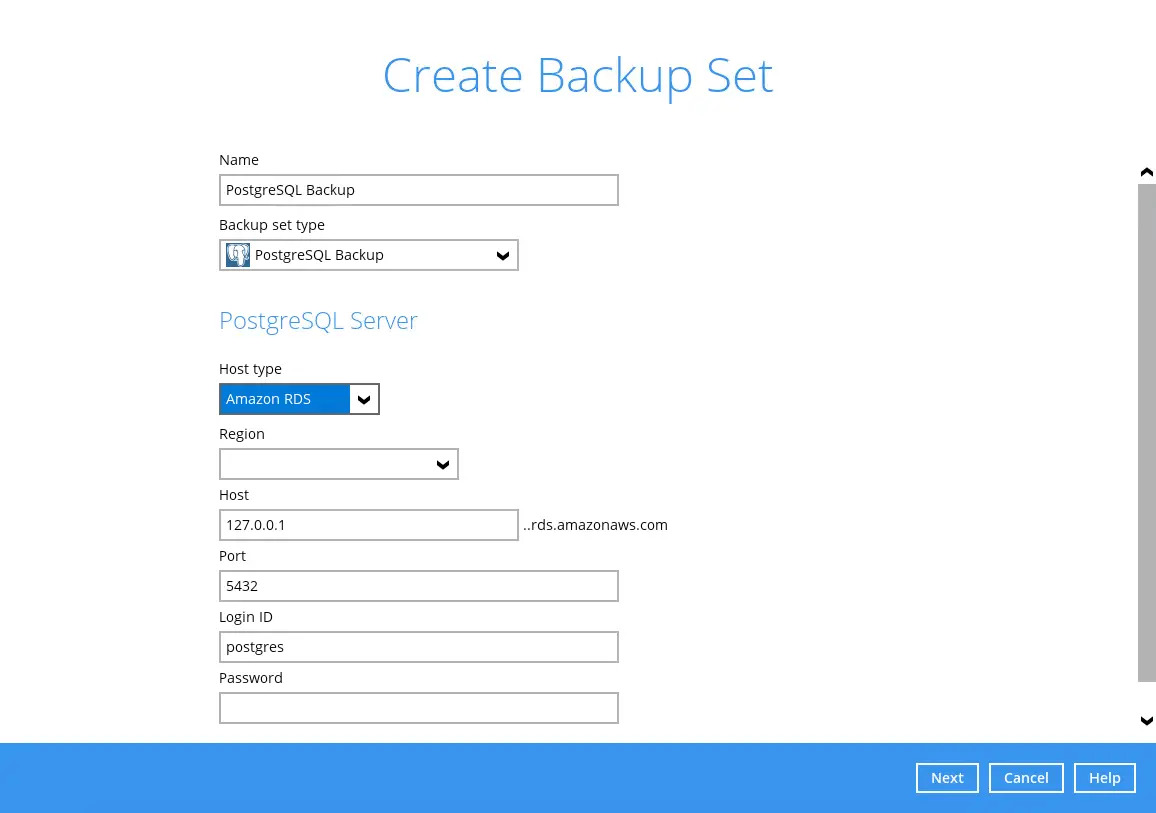
Task: Click the PostgreSQL Server section heading
Action: tap(318, 321)
